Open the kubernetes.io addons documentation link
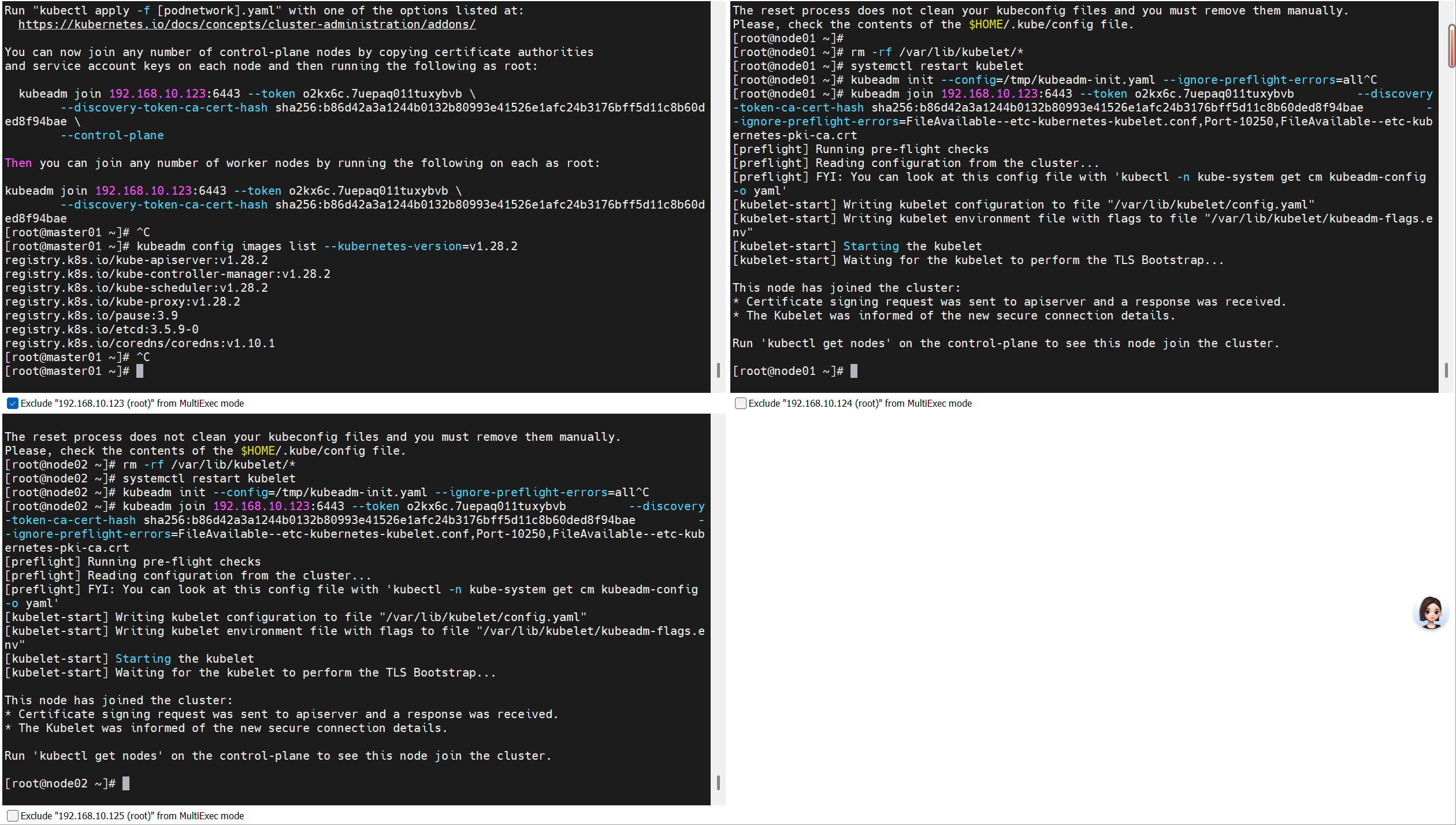 click(x=247, y=24)
